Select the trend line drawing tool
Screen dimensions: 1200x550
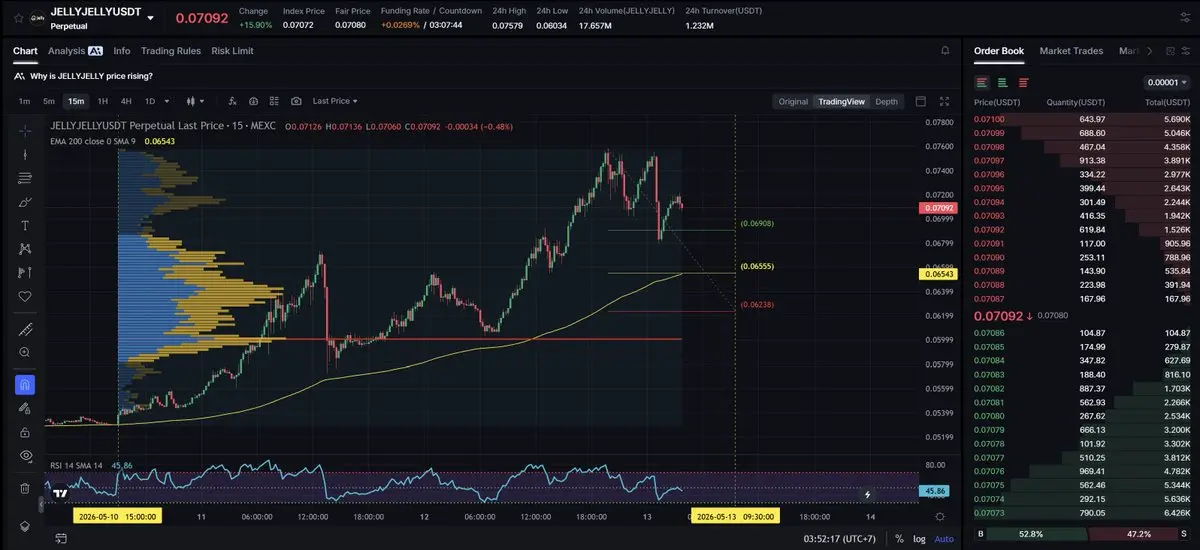25,154
